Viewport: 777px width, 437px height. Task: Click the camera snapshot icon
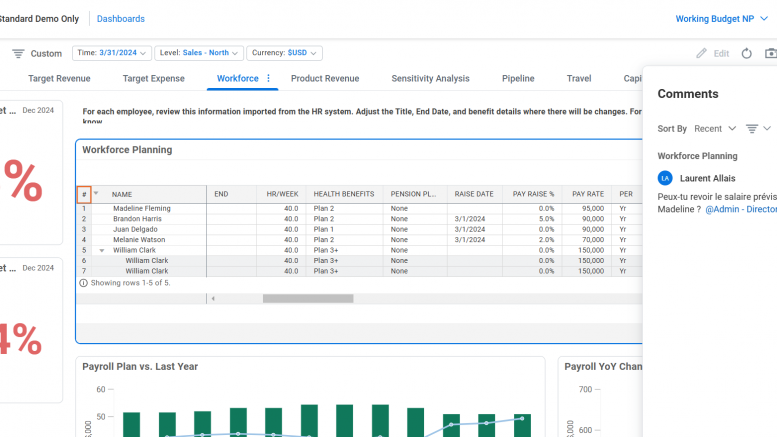pyautogui.click(x=771, y=54)
